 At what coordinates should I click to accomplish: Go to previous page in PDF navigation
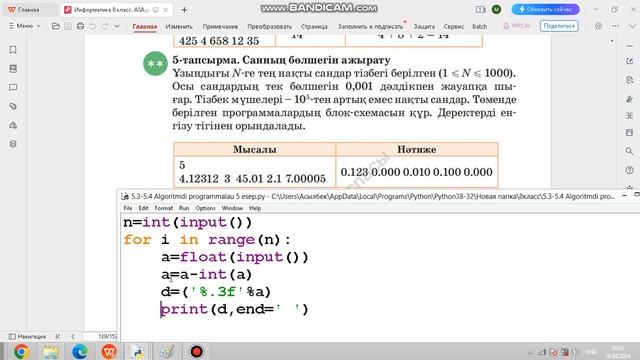coord(73,336)
